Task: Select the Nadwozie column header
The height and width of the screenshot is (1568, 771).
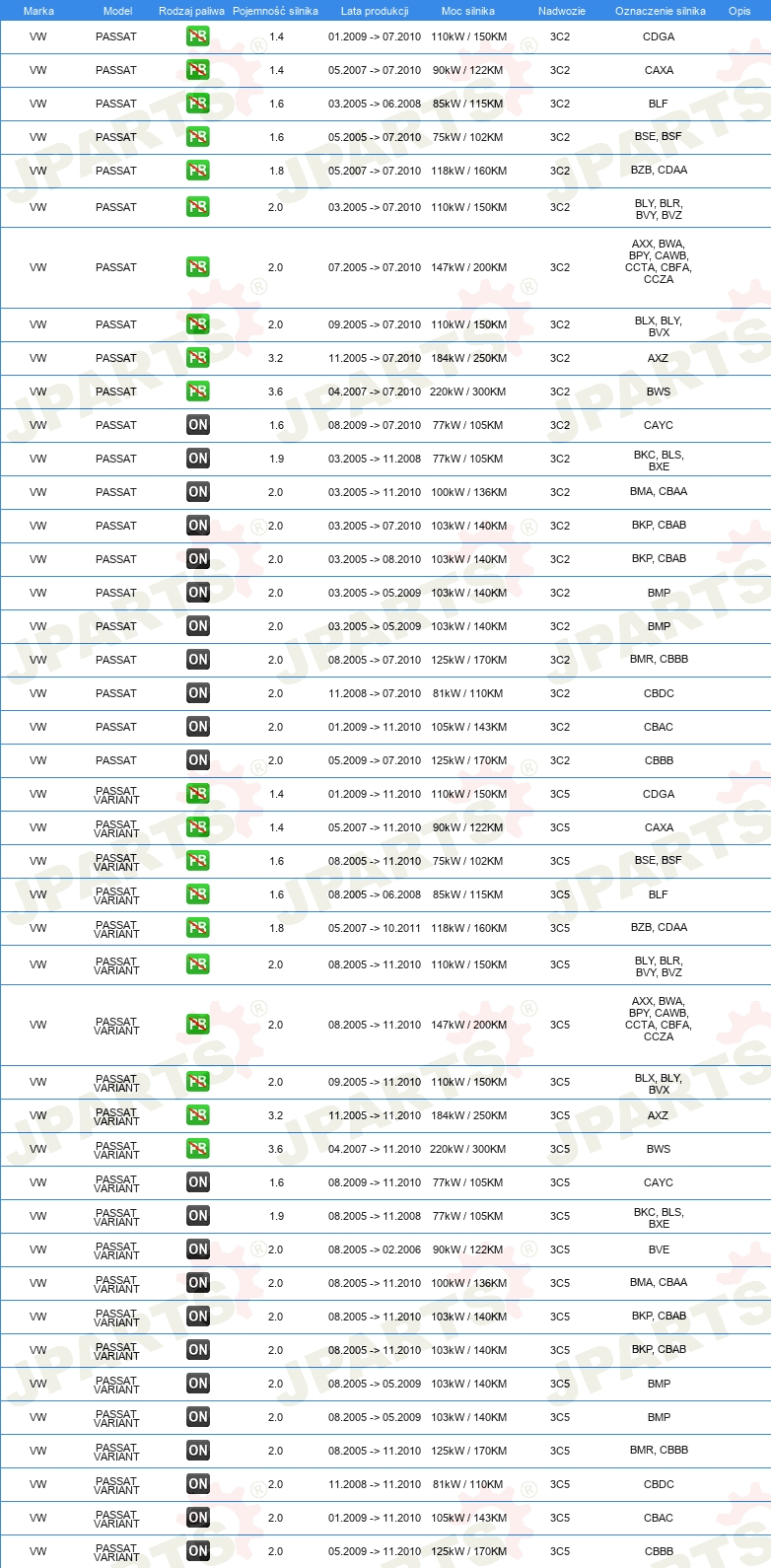Action: (562, 11)
